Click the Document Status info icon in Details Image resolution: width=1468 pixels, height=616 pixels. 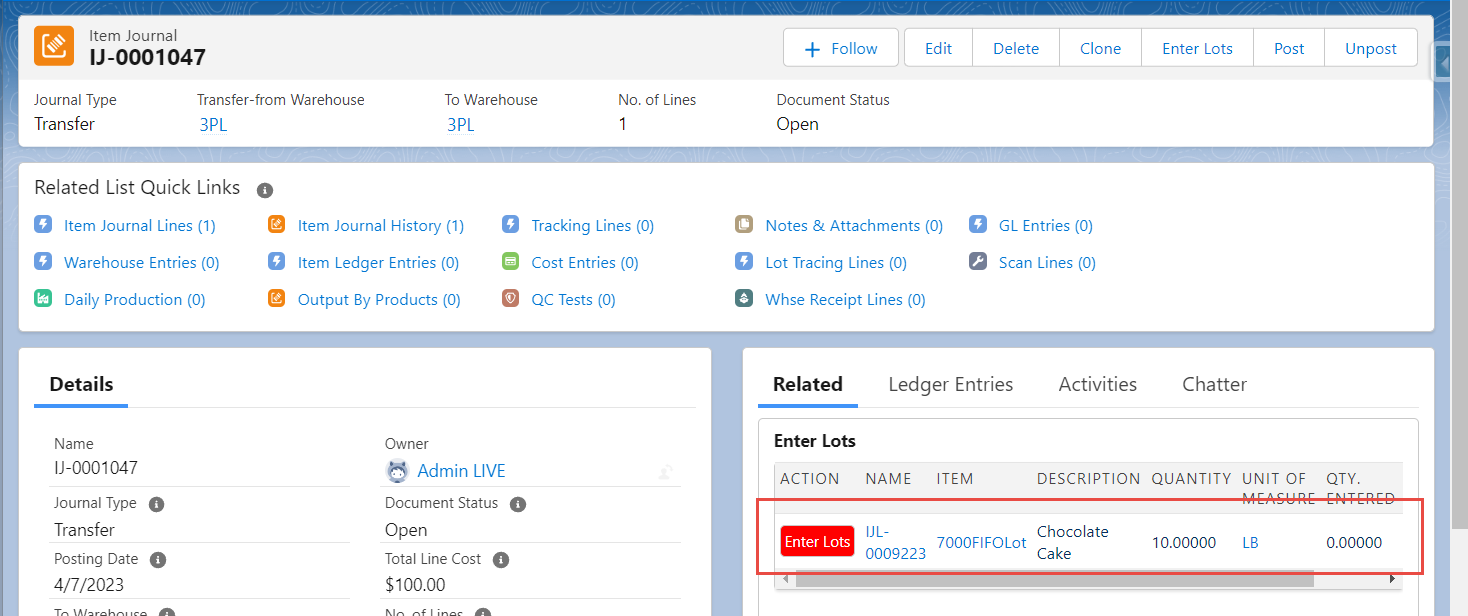click(x=518, y=504)
